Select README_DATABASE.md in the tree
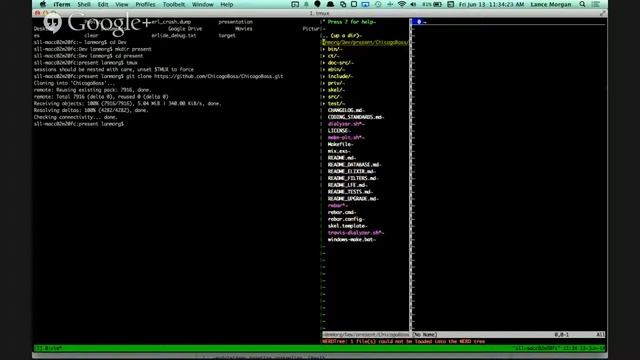 [354, 165]
